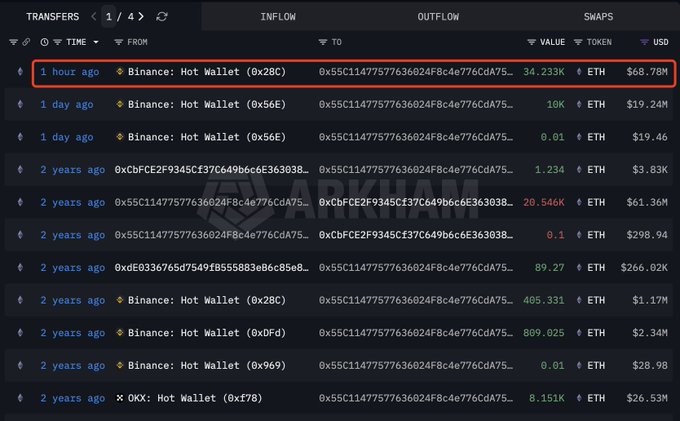680x421 pixels.
Task: Switch to the INFLOW tab
Action: pos(278,16)
